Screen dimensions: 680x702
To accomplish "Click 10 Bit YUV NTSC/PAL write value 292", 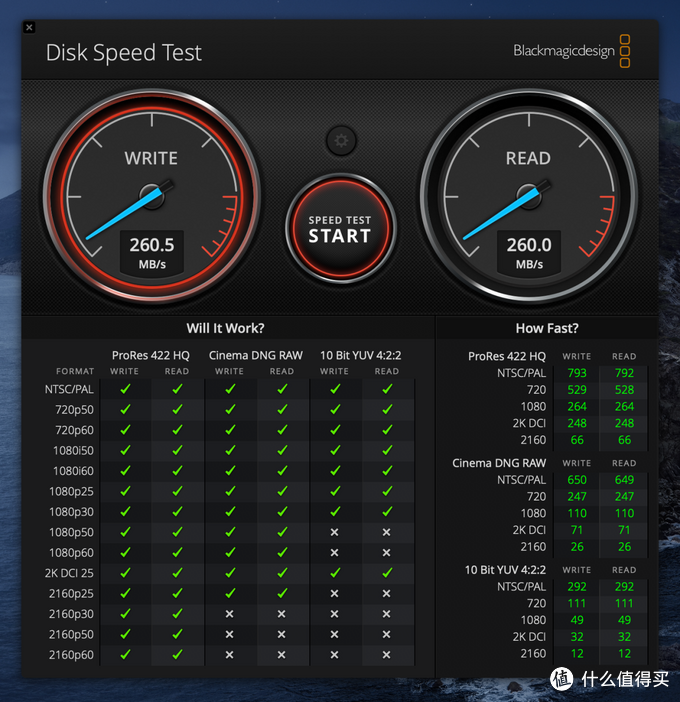I will 577,586.
